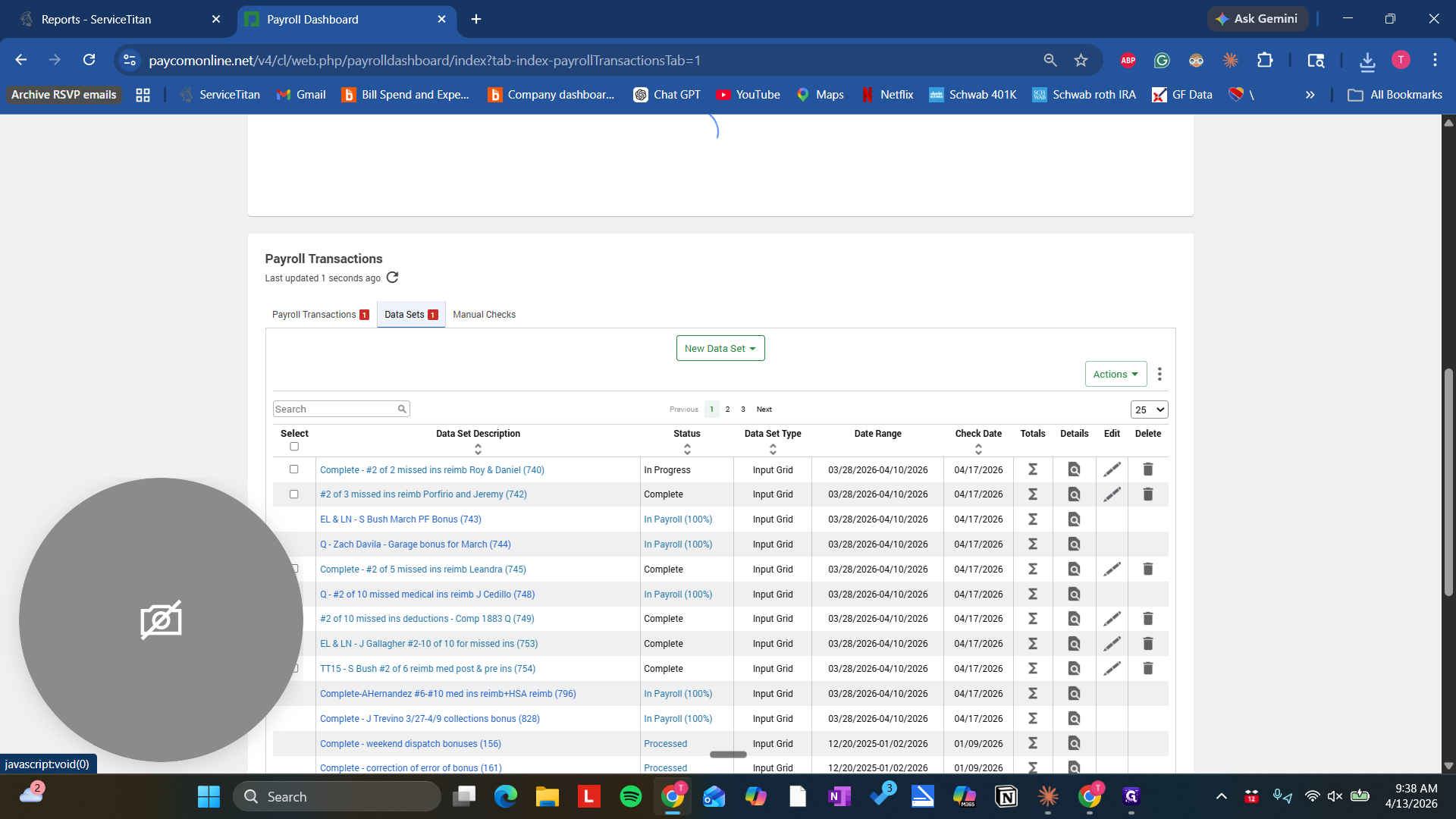Open the three-dot options menu beside Actions
1456x819 pixels.
pyautogui.click(x=1159, y=374)
